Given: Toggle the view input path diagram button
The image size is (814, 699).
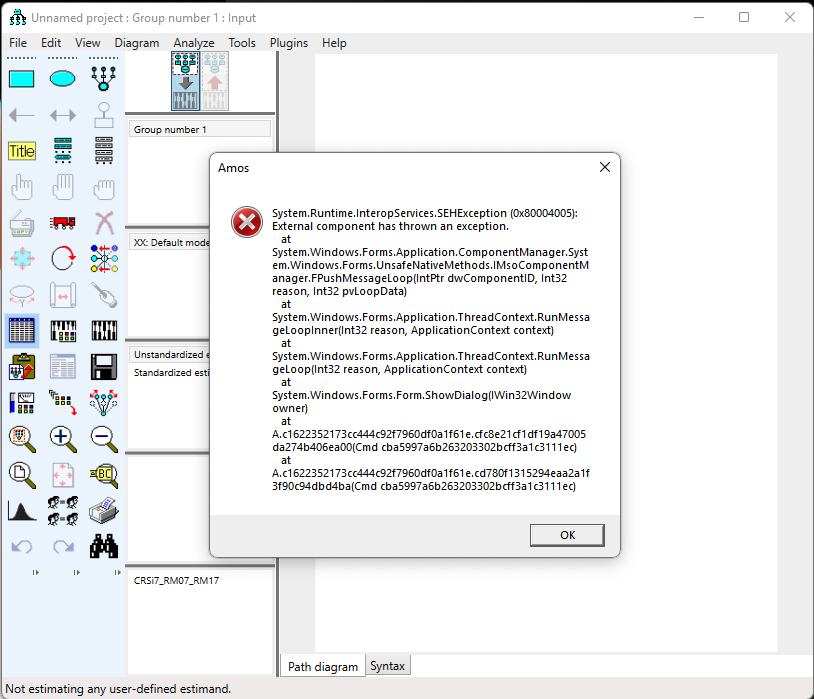Looking at the screenshot, I should click(x=185, y=81).
